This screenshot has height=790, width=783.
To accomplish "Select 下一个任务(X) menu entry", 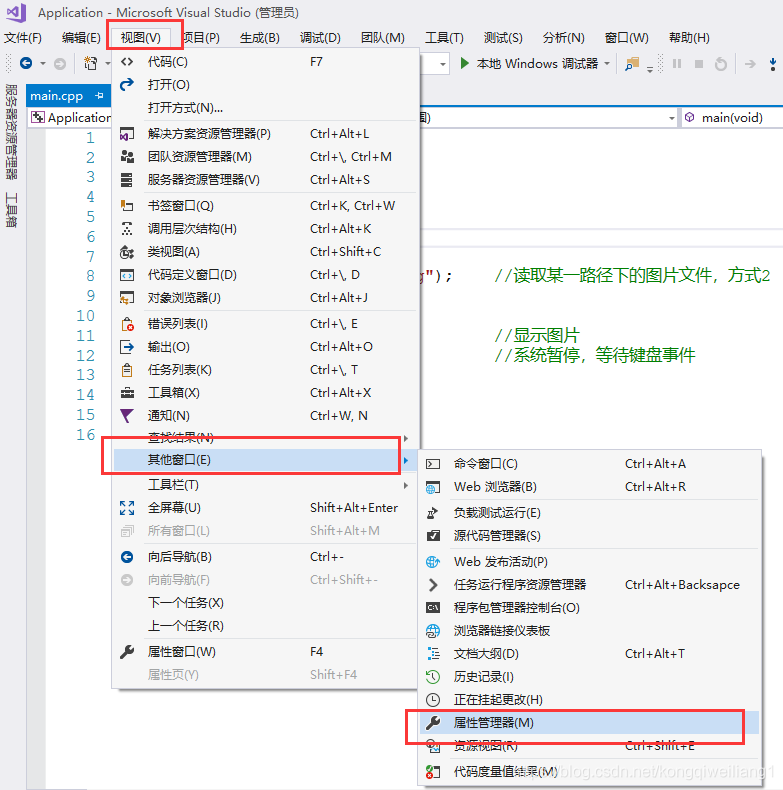I will (x=266, y=603).
